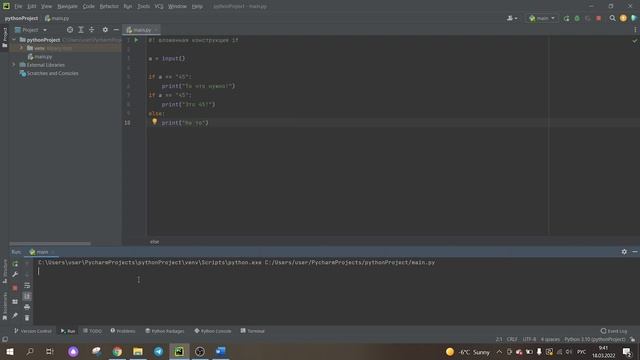Open the Version Control tool window
The width and height of the screenshot is (640, 360).
tap(33, 331)
